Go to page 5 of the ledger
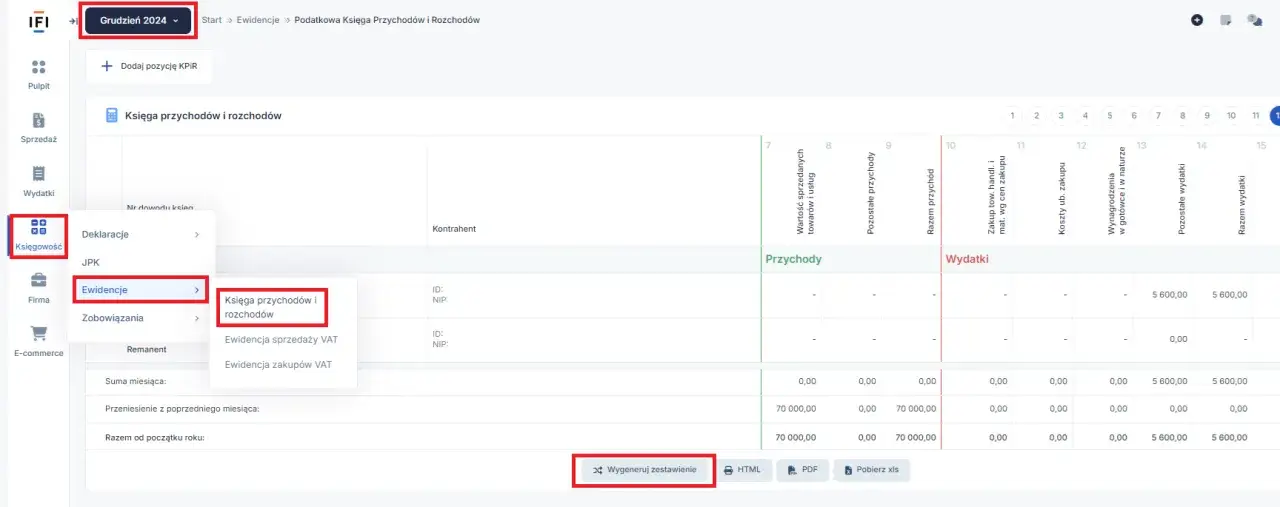1280x507 pixels. pyautogui.click(x=1110, y=116)
